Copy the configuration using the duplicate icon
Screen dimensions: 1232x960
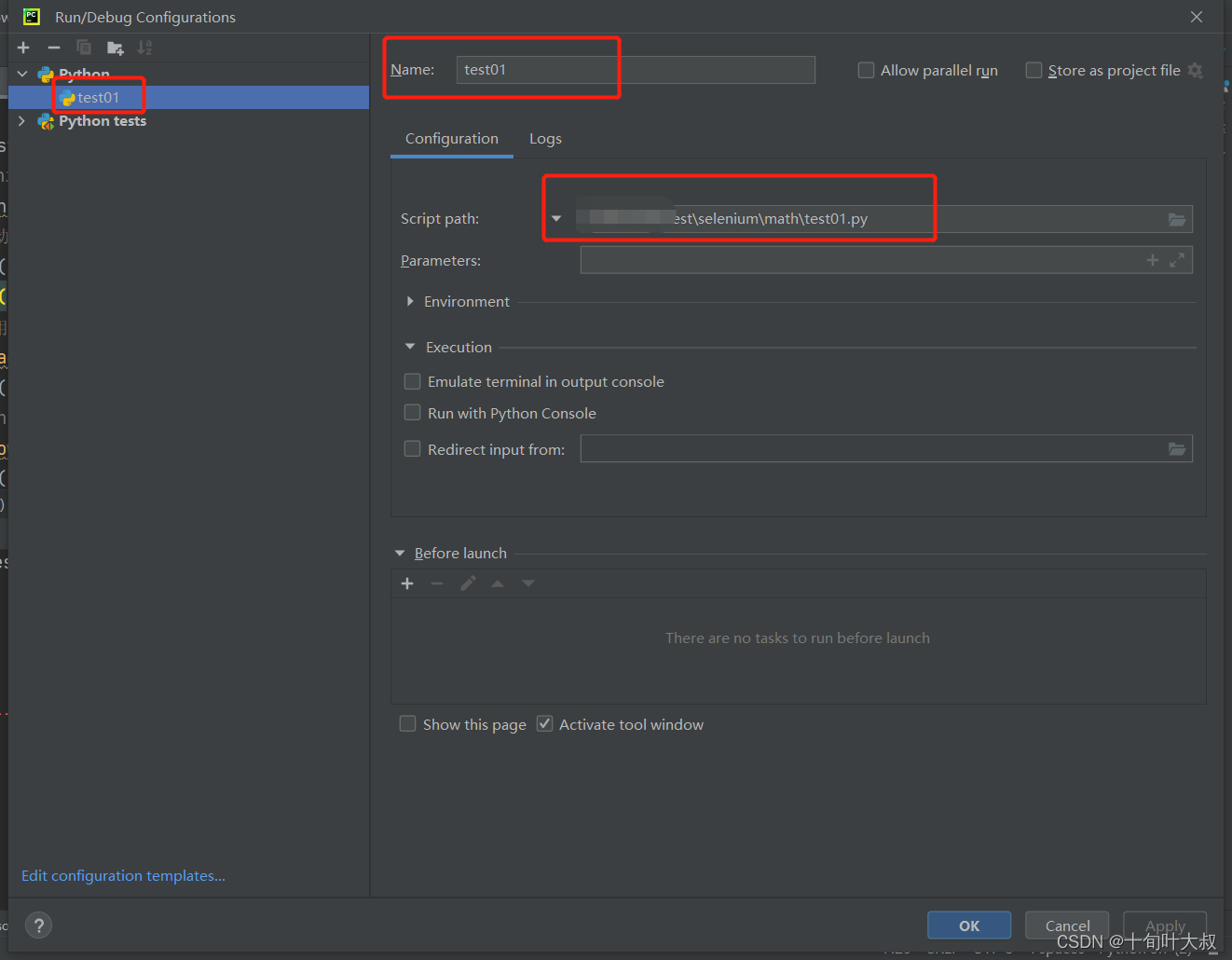tap(84, 48)
